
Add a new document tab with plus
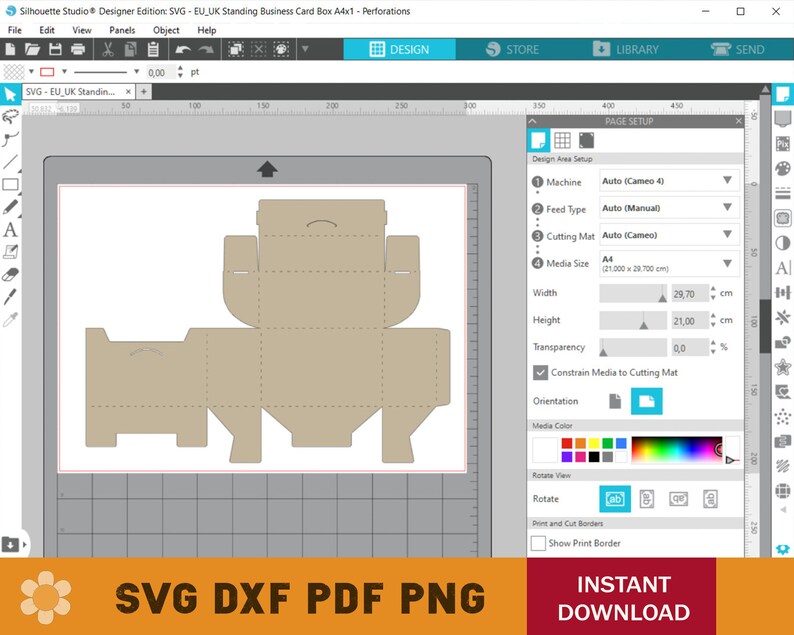tap(144, 92)
